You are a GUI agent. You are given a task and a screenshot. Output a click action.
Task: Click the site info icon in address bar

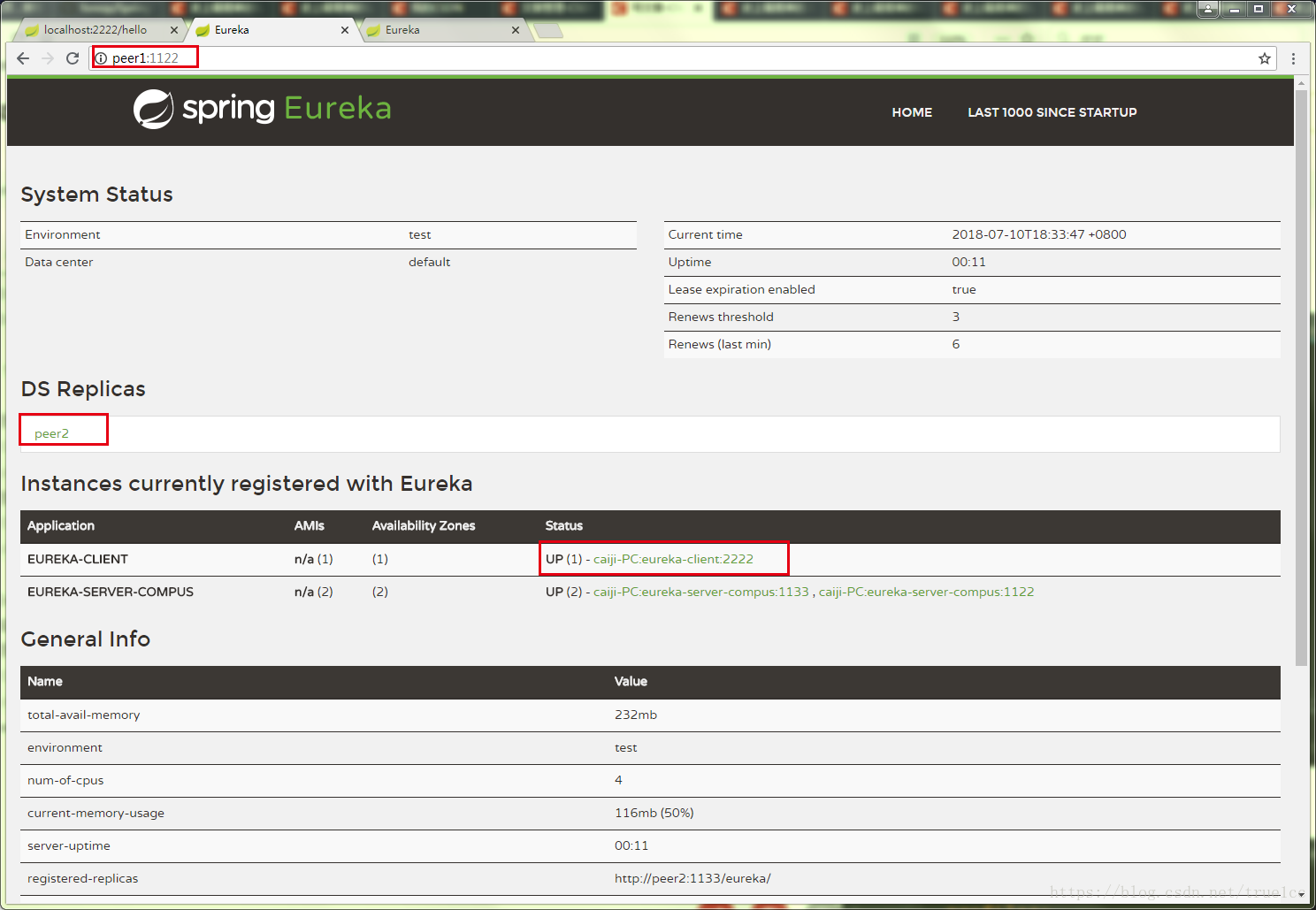tap(101, 58)
